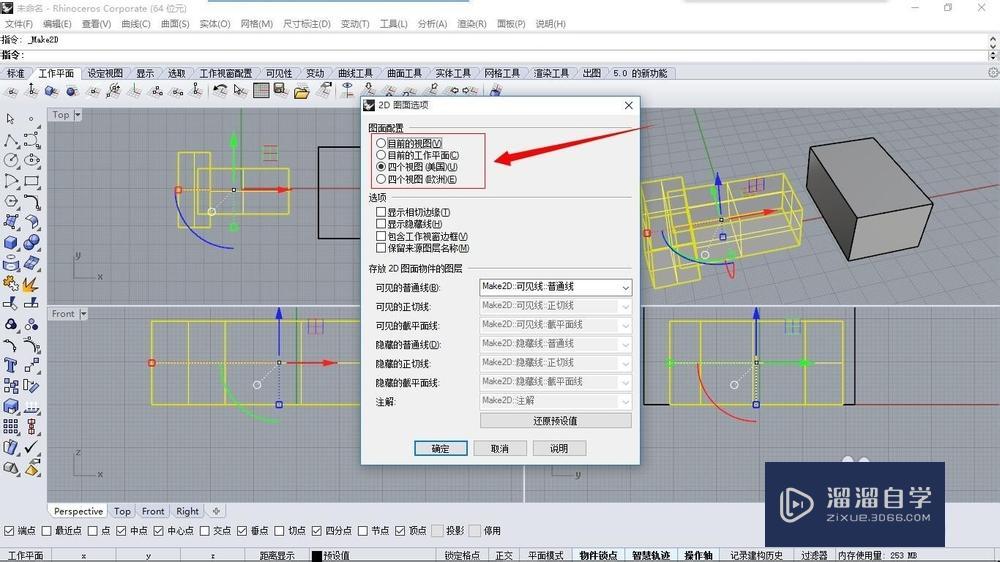Select 四个视图 (欧洲) radio option
The height and width of the screenshot is (562, 1000).
tap(381, 179)
